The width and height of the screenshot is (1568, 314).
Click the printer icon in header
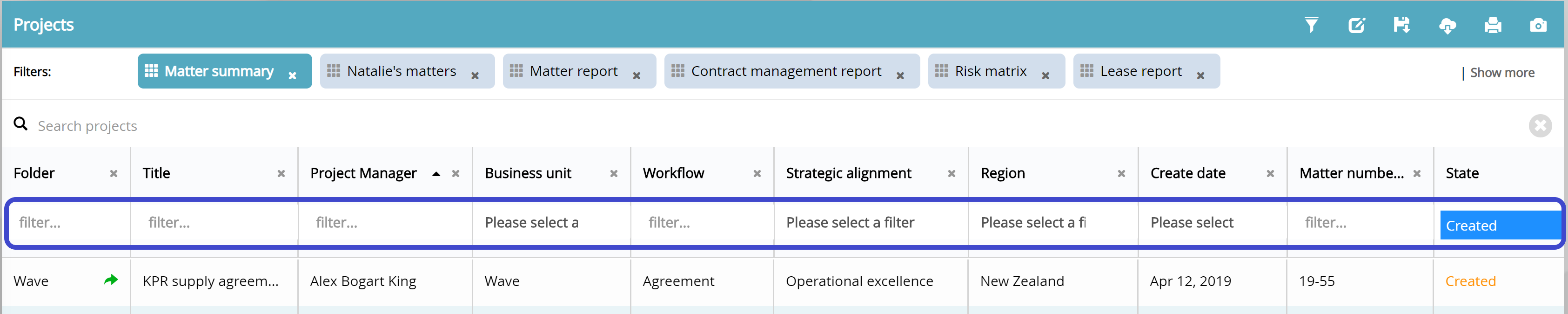1492,26
